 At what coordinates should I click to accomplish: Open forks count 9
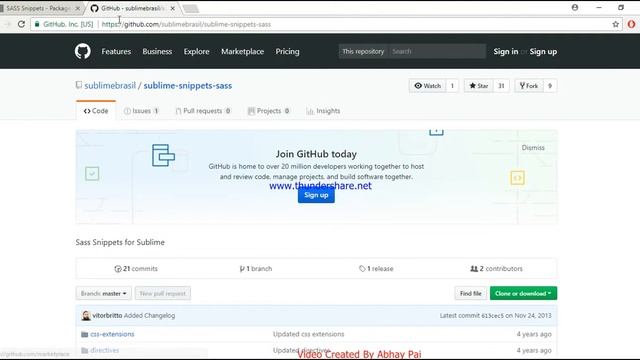550,86
